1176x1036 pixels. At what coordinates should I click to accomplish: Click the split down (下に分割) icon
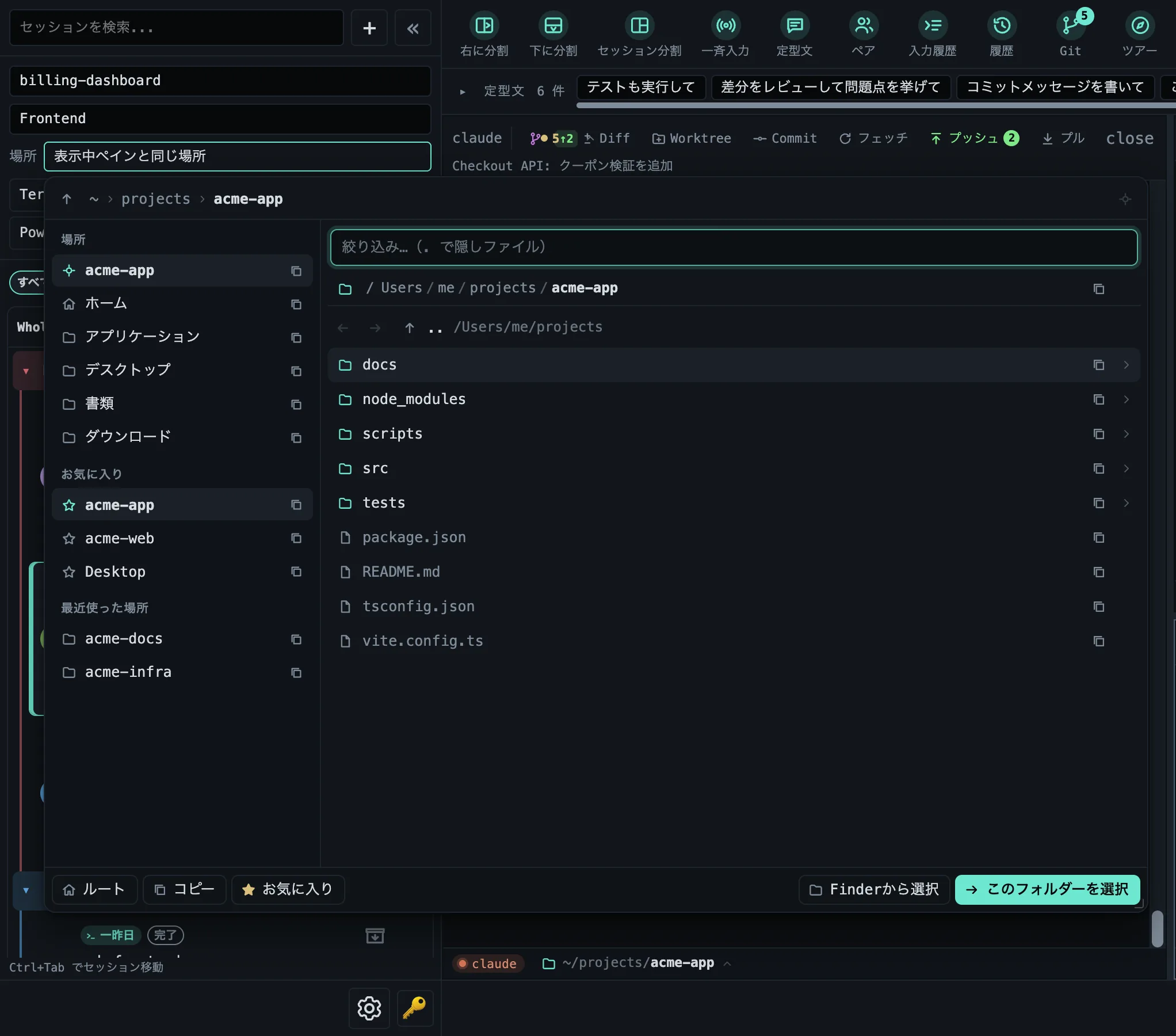click(x=553, y=26)
